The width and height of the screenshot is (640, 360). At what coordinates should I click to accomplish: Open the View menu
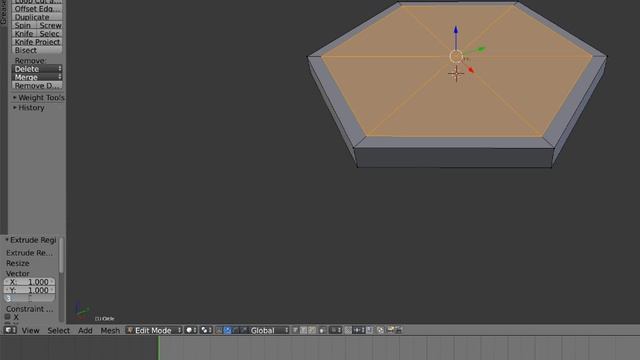click(x=31, y=330)
